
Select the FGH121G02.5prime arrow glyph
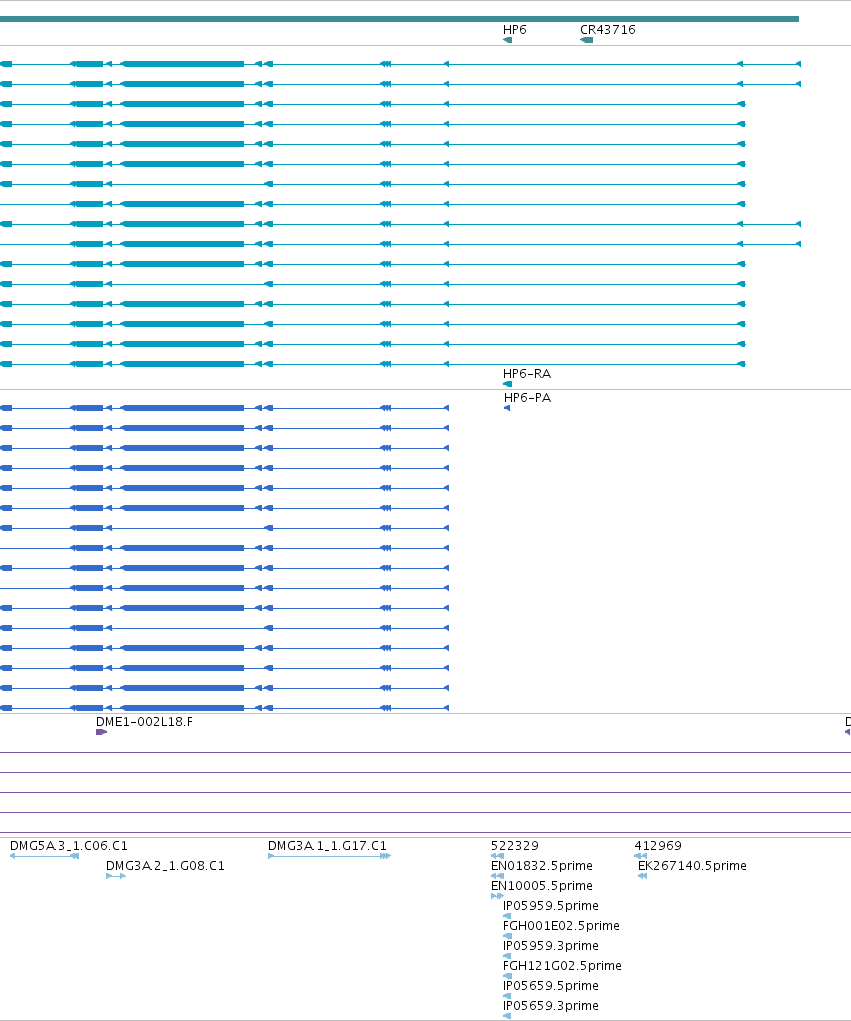coord(507,976)
